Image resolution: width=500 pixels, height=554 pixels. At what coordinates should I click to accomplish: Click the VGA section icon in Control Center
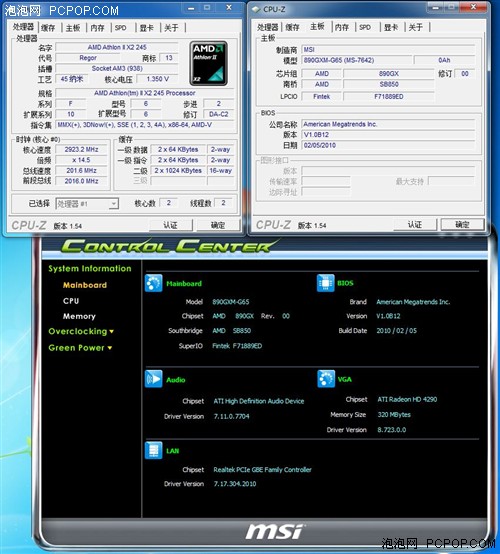click(x=326, y=379)
